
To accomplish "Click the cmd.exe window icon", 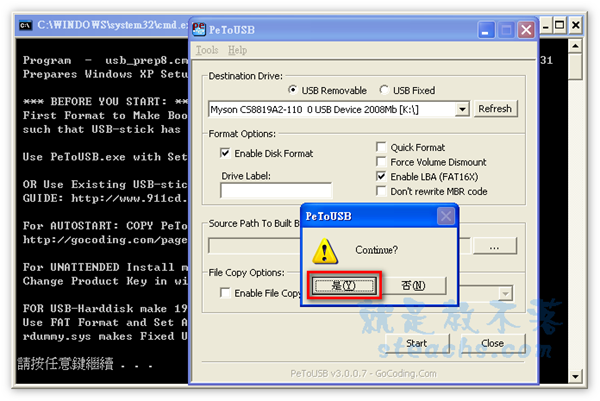I will 26,25.
